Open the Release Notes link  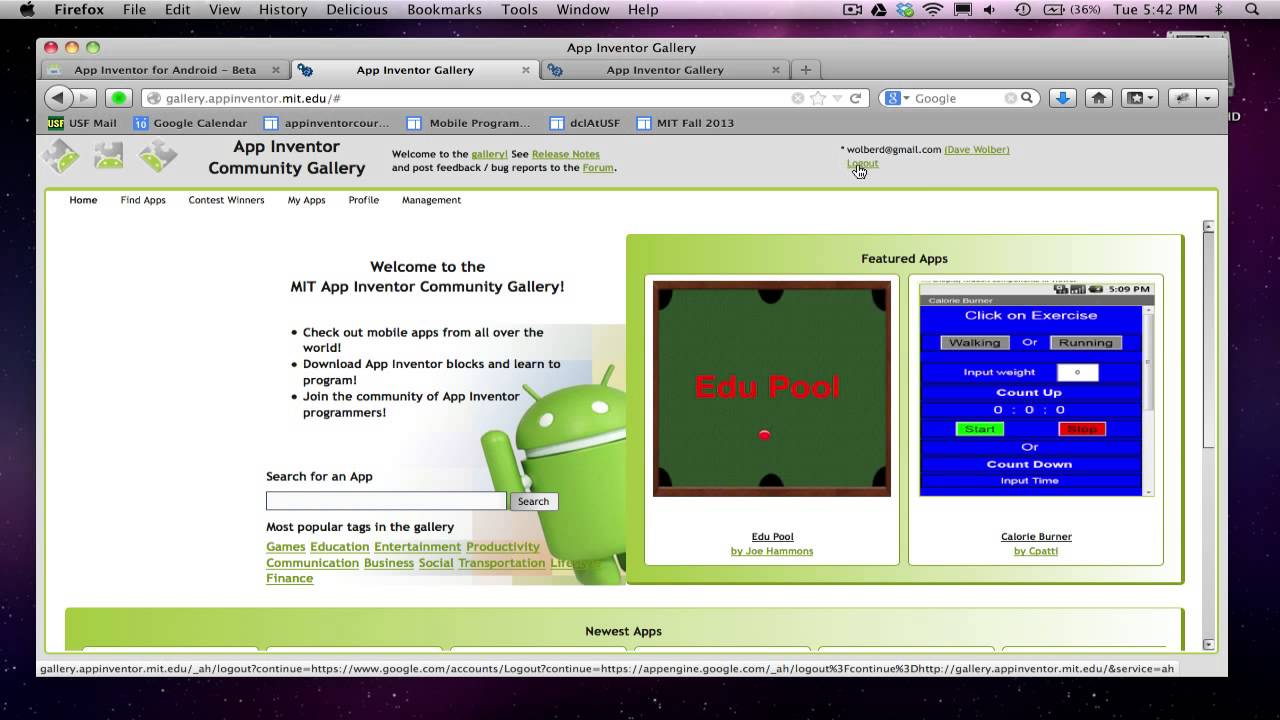[x=566, y=154]
